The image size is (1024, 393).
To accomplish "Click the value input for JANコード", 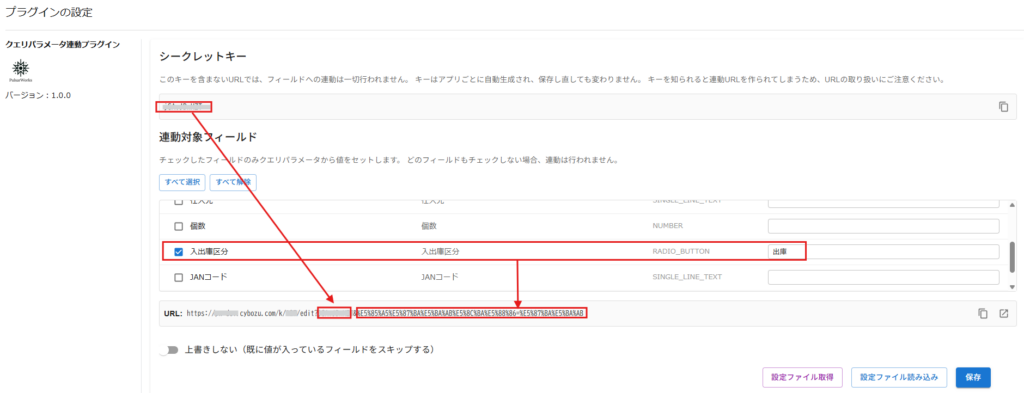I will tap(884, 277).
